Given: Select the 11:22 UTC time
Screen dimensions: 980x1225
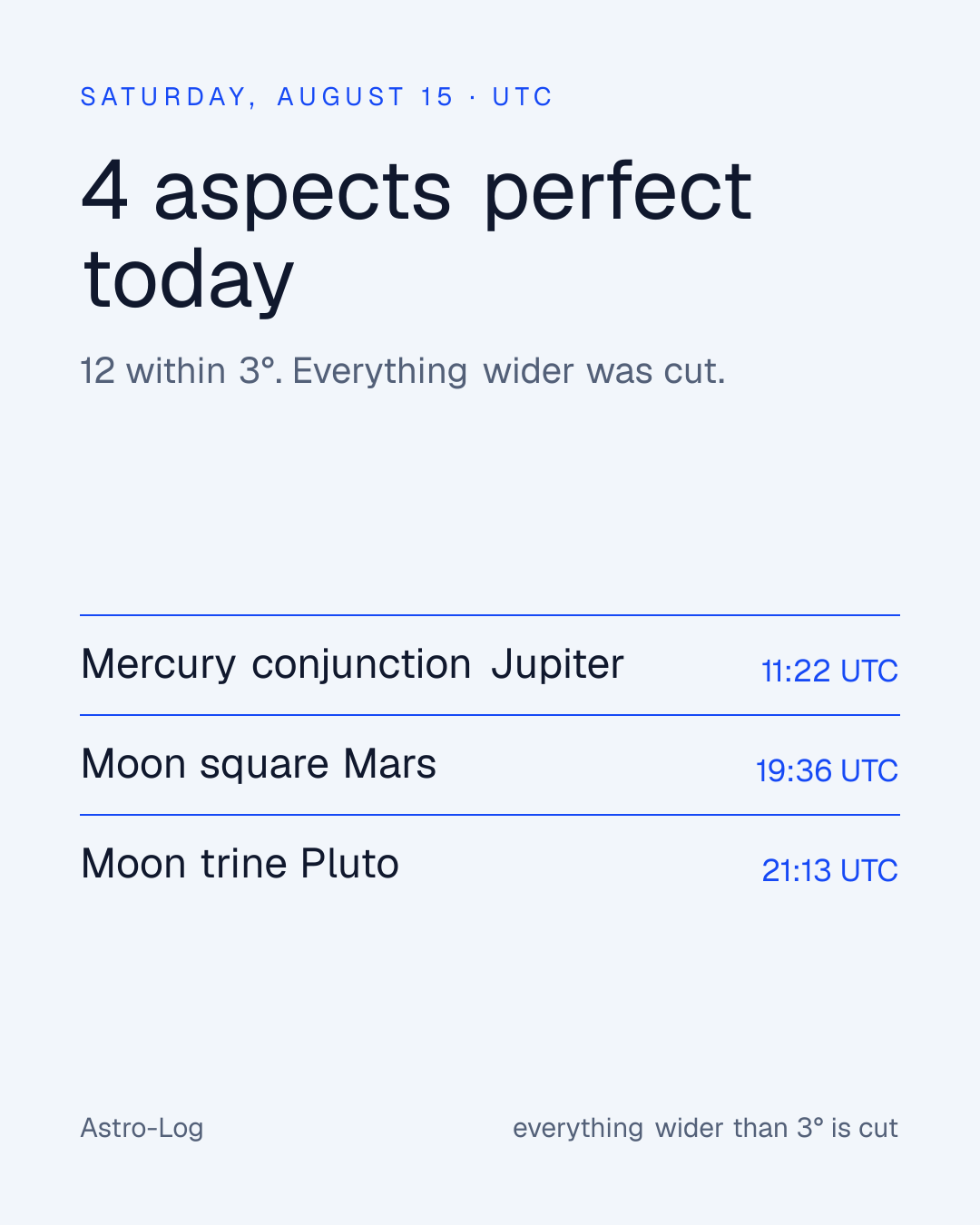Looking at the screenshot, I should (x=829, y=671).
